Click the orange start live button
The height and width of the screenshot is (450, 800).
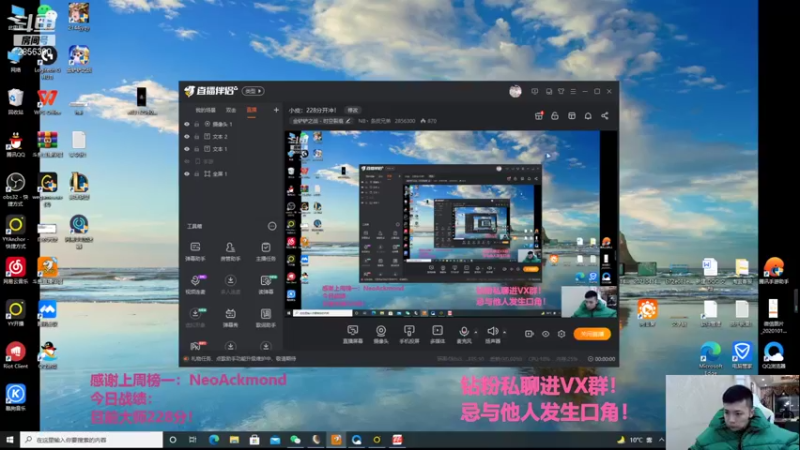click(x=592, y=334)
